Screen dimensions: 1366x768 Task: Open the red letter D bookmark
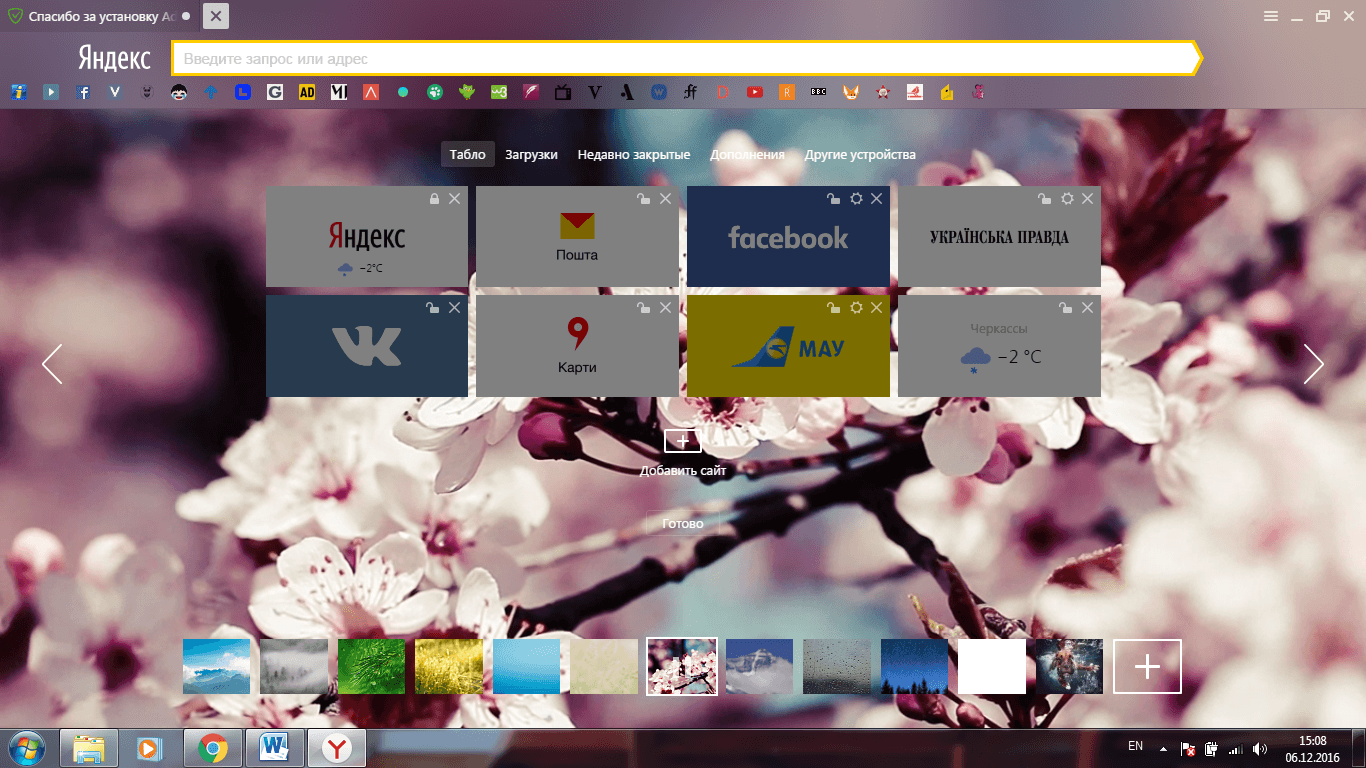point(722,92)
